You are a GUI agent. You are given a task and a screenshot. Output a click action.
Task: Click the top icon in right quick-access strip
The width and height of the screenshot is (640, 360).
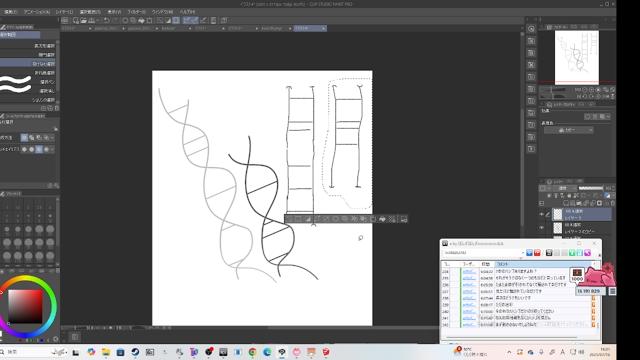click(x=531, y=29)
